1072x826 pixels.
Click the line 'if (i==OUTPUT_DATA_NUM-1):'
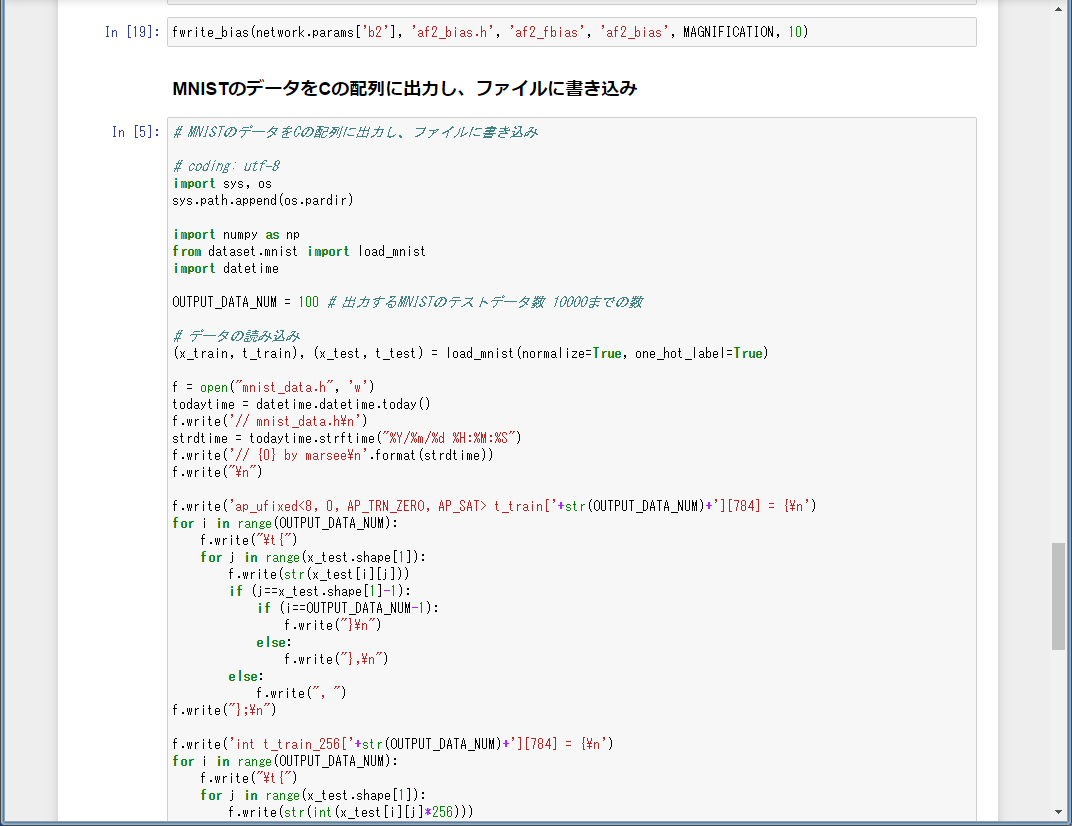click(348, 608)
